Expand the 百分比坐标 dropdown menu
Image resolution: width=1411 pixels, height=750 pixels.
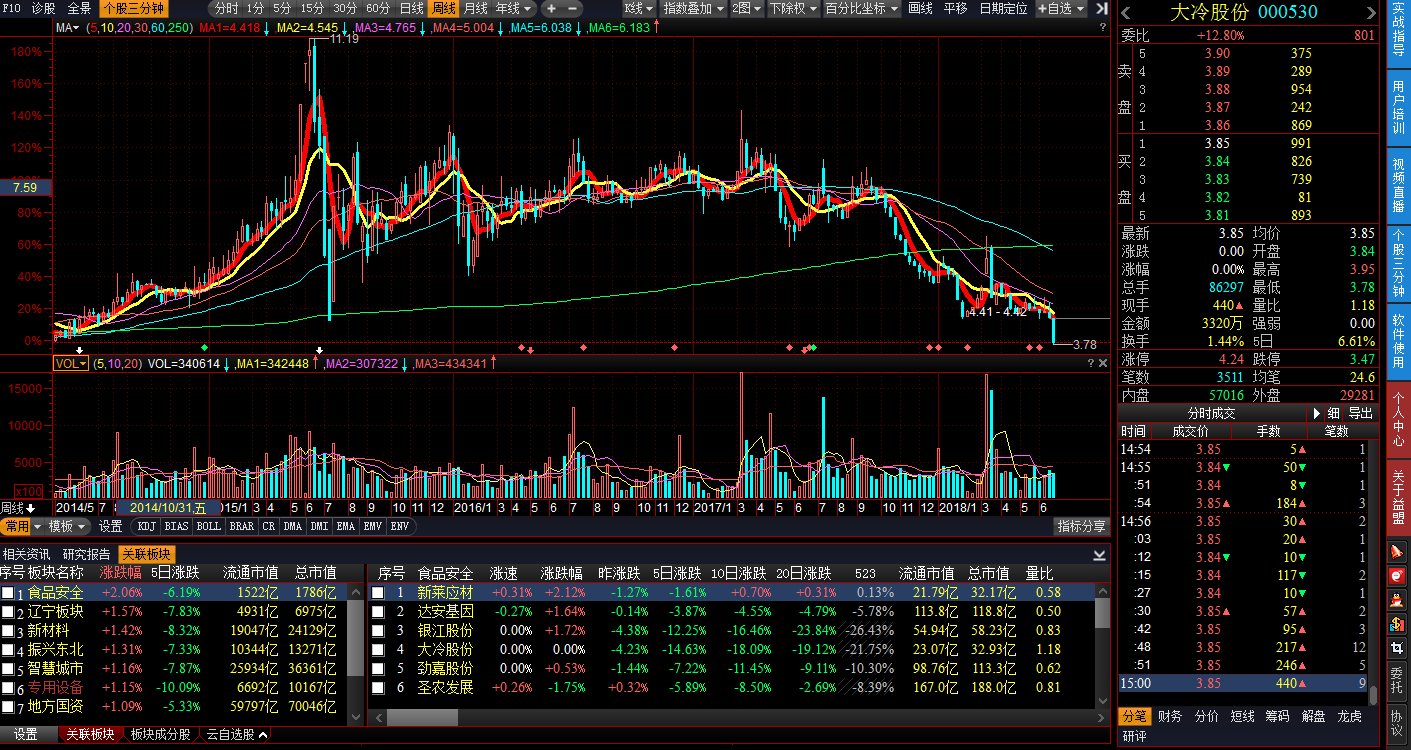tap(862, 8)
